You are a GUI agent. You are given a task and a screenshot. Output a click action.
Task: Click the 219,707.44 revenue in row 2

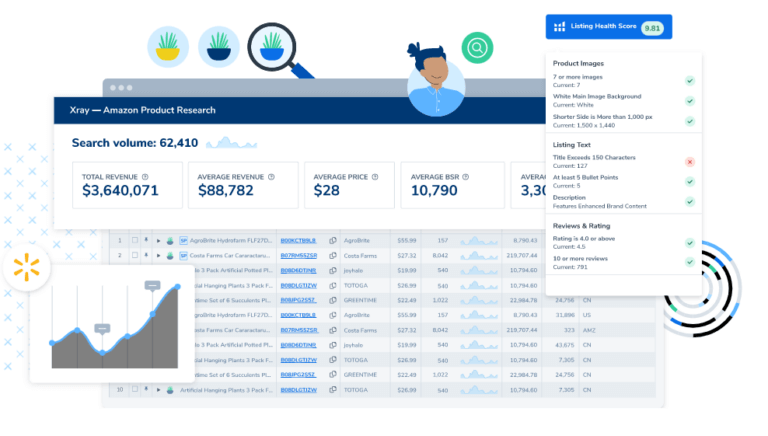pos(522,255)
